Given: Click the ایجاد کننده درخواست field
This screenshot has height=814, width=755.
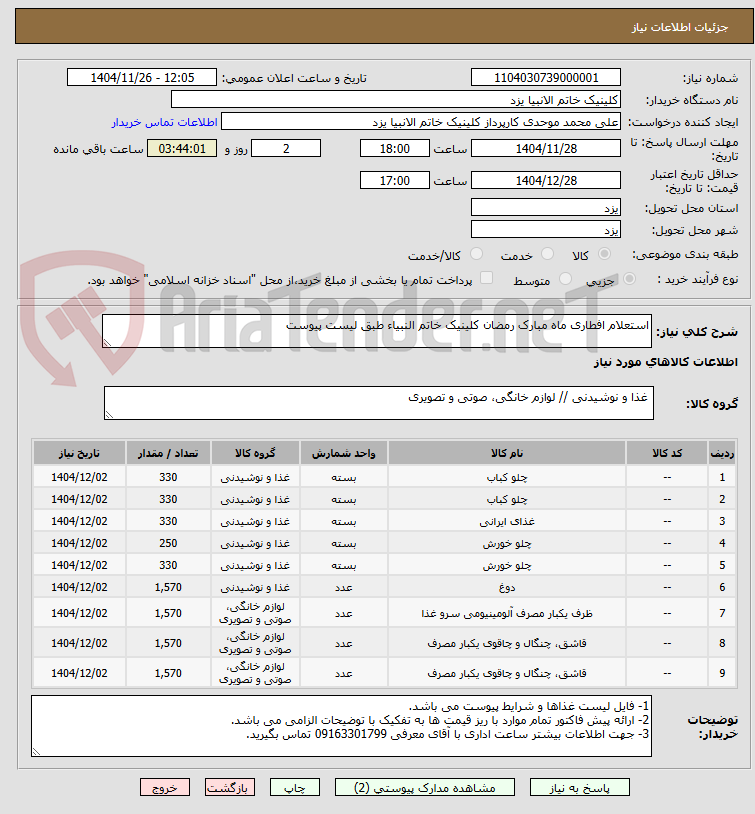Looking at the screenshot, I should pos(421,122).
